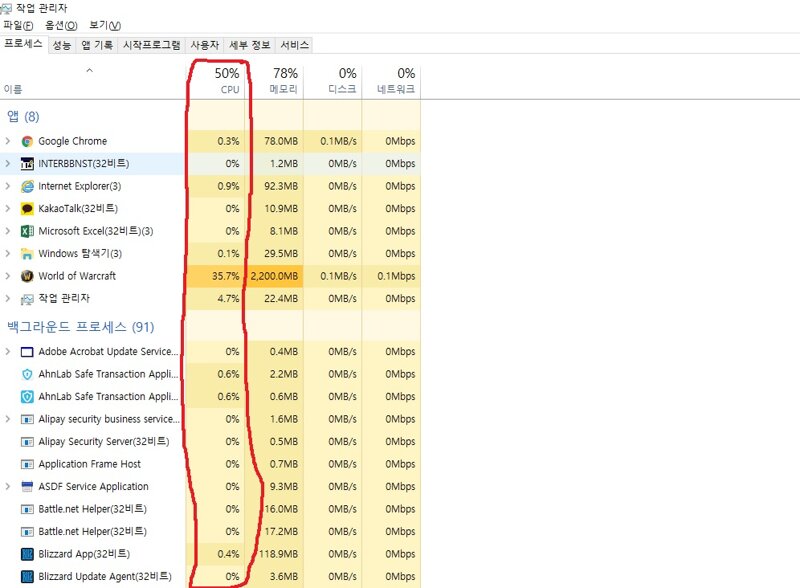Screen dimensions: 800x588
Task: Expand the World of Warcraft process
Action: point(8,276)
